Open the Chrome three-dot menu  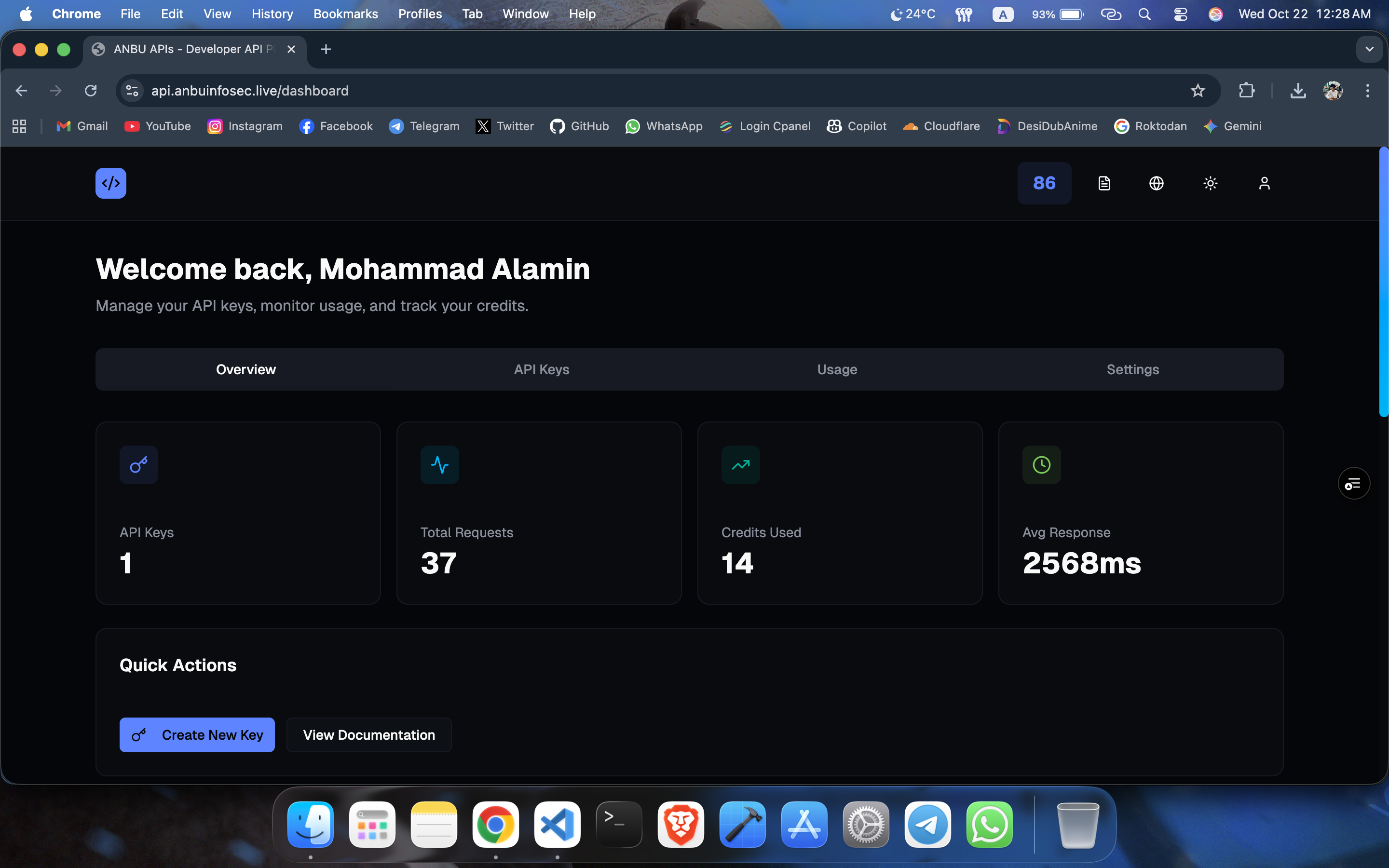tap(1368, 91)
